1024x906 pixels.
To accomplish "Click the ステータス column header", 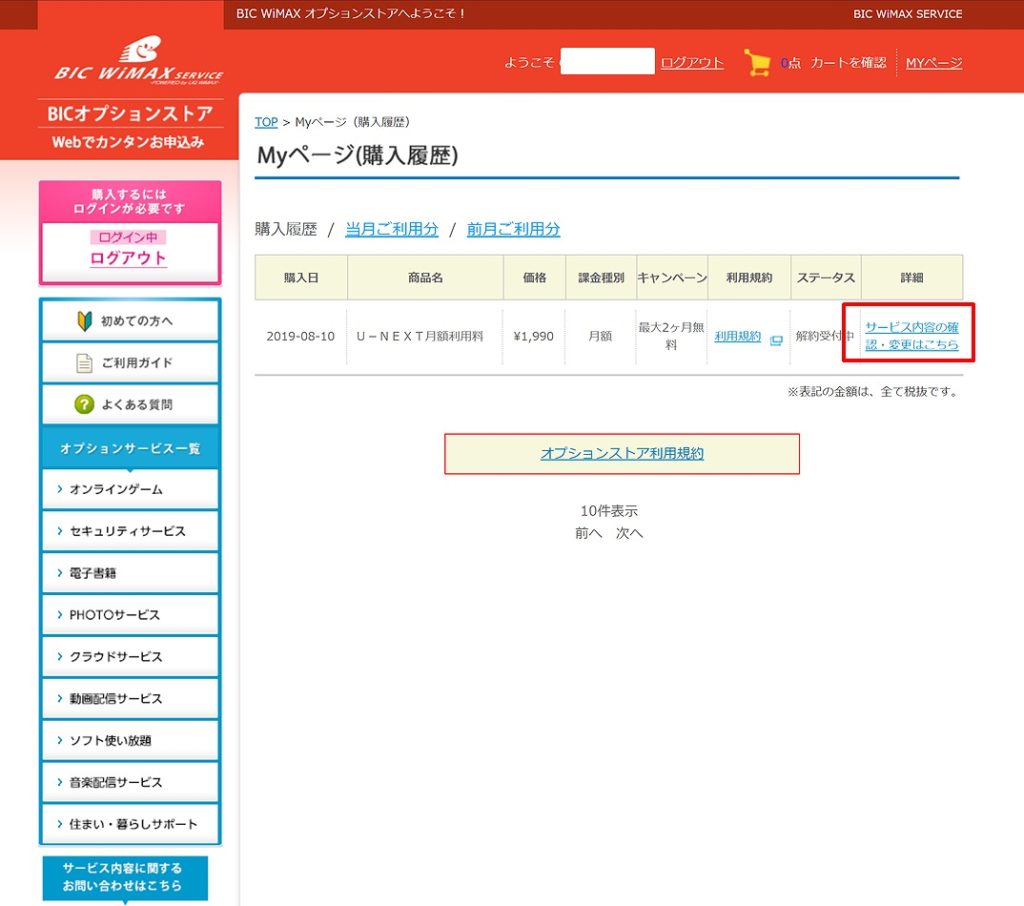I will (825, 278).
